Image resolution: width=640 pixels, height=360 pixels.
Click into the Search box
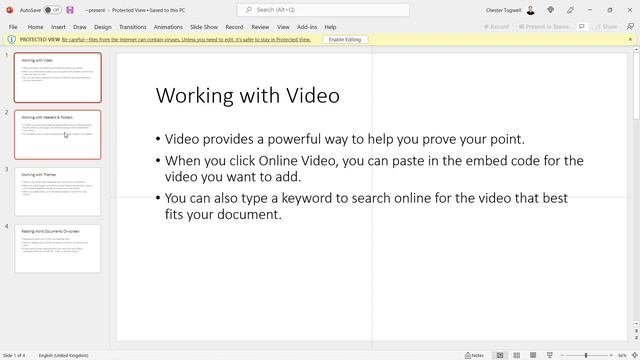coord(323,10)
